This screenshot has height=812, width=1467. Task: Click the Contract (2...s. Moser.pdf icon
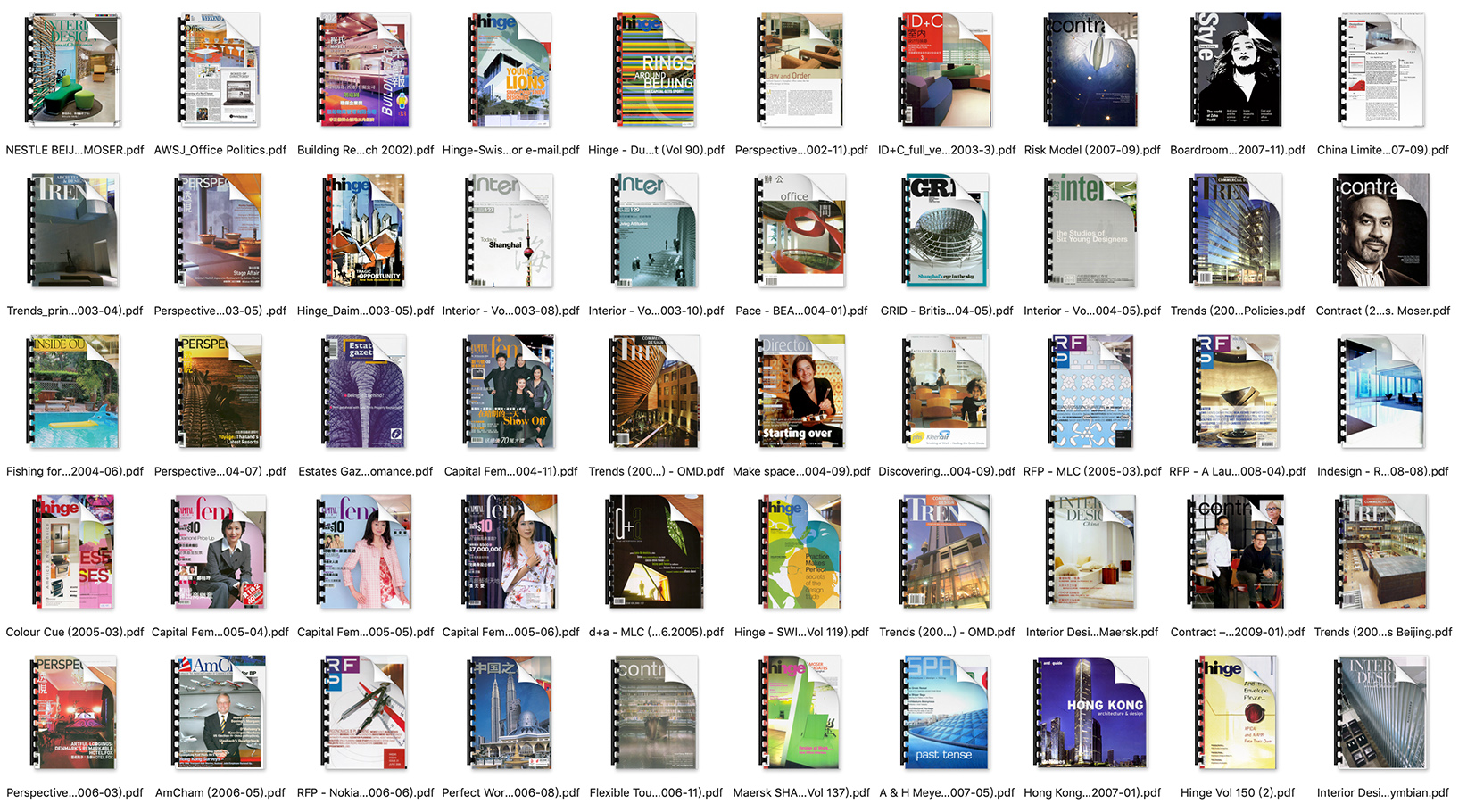1383,230
